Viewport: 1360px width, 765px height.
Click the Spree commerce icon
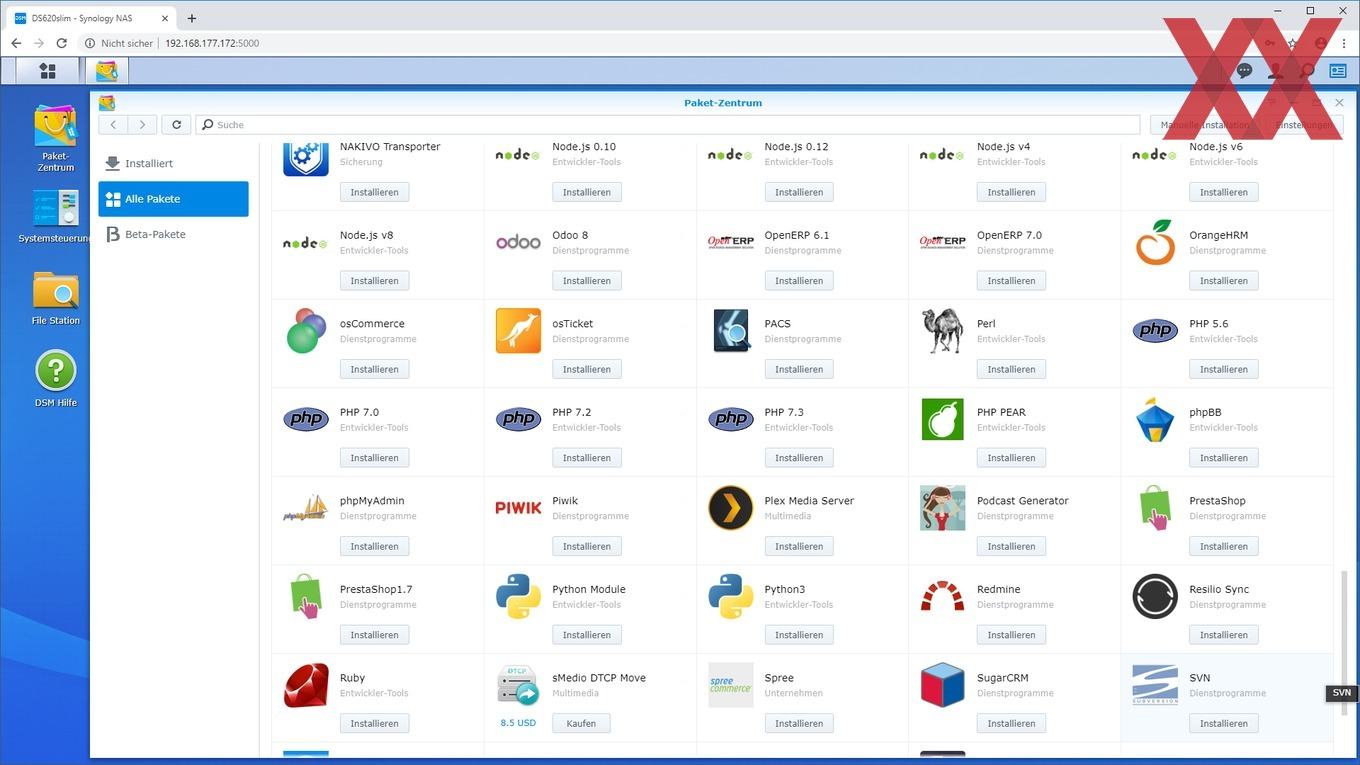pyautogui.click(x=731, y=685)
